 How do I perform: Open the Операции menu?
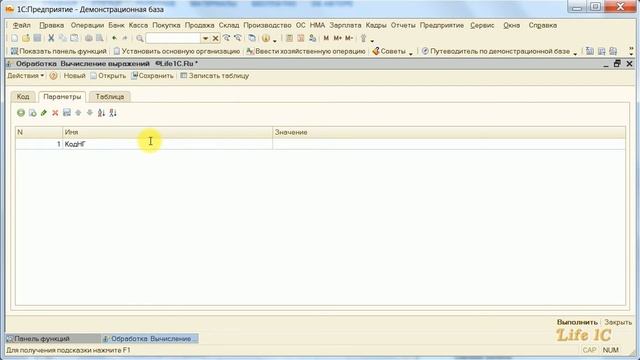87,25
